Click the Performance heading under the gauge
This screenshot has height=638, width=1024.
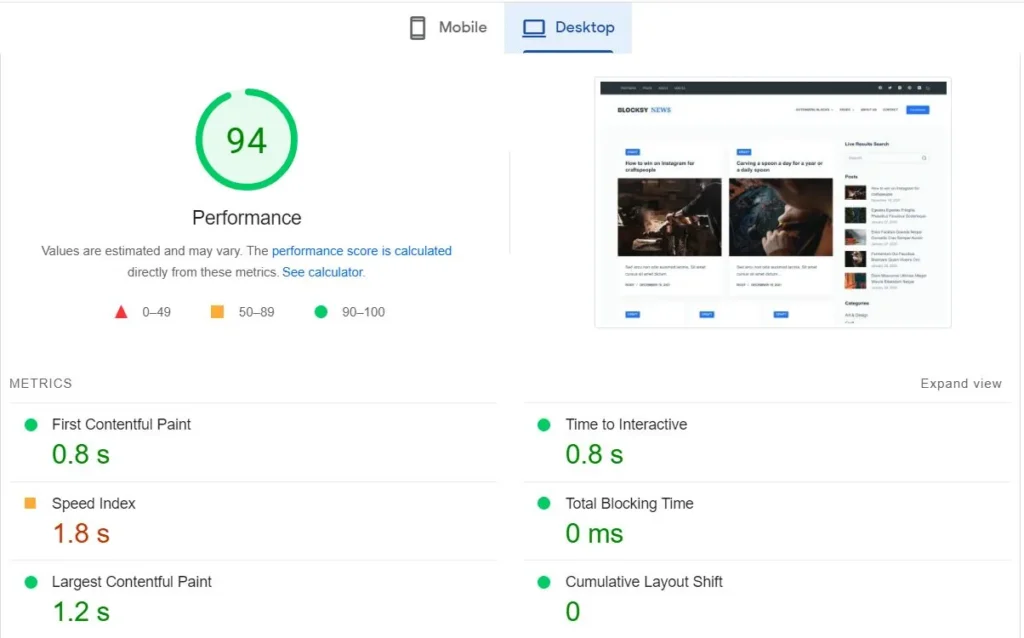pos(247,218)
